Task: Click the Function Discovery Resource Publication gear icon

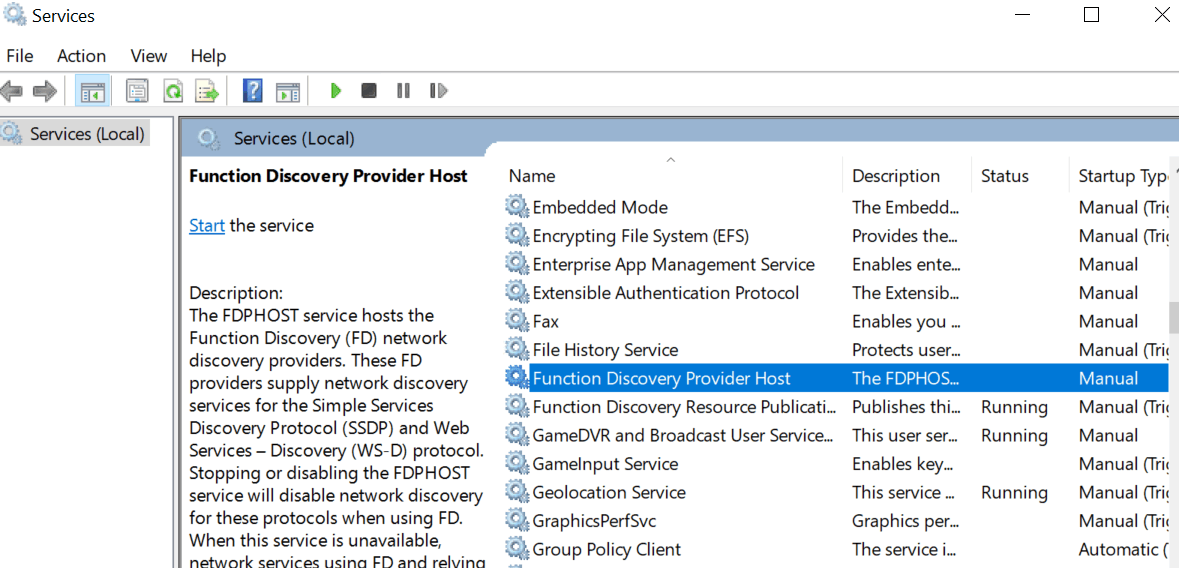Action: [517, 406]
